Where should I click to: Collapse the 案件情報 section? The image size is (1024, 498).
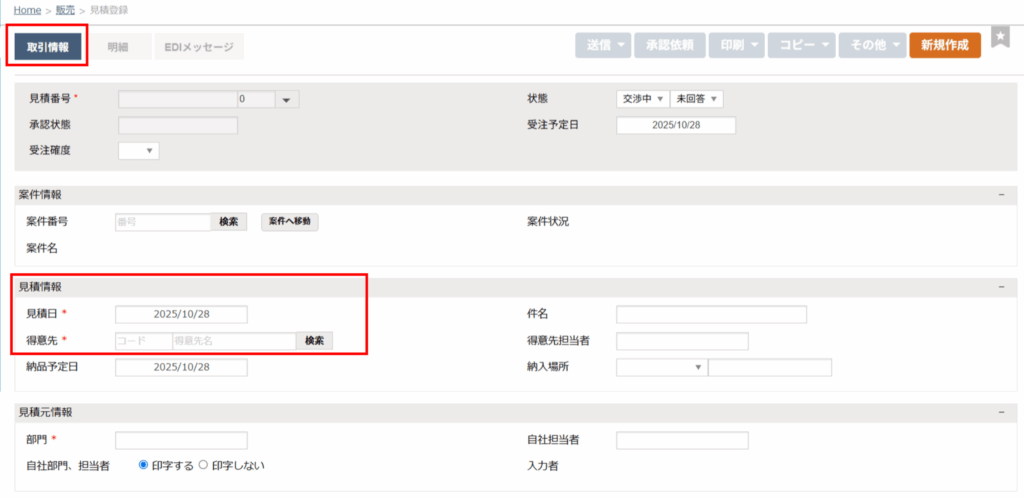(1000, 195)
